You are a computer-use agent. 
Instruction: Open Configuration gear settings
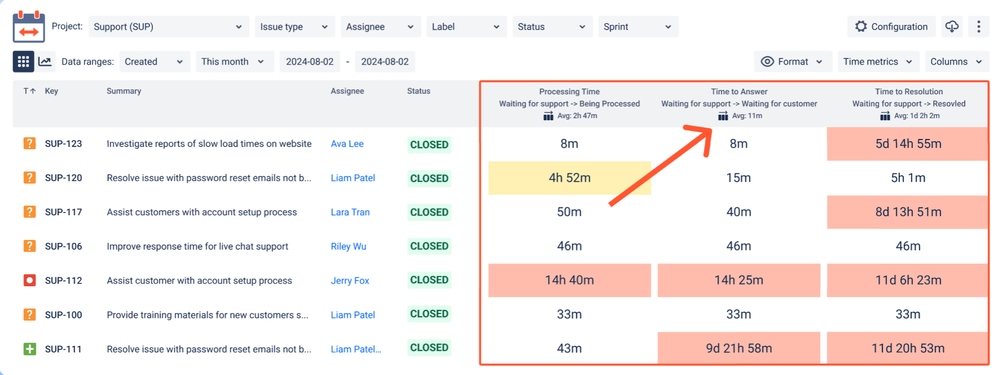pos(892,27)
